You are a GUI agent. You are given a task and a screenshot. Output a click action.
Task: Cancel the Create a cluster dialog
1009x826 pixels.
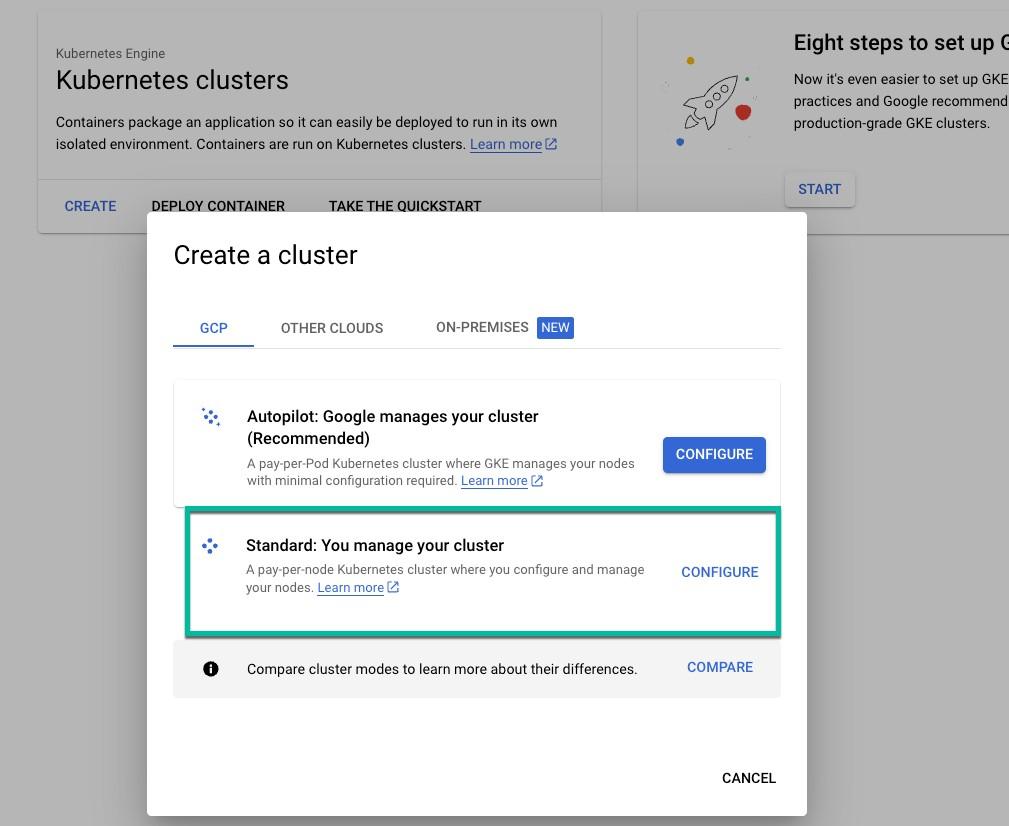coord(749,778)
